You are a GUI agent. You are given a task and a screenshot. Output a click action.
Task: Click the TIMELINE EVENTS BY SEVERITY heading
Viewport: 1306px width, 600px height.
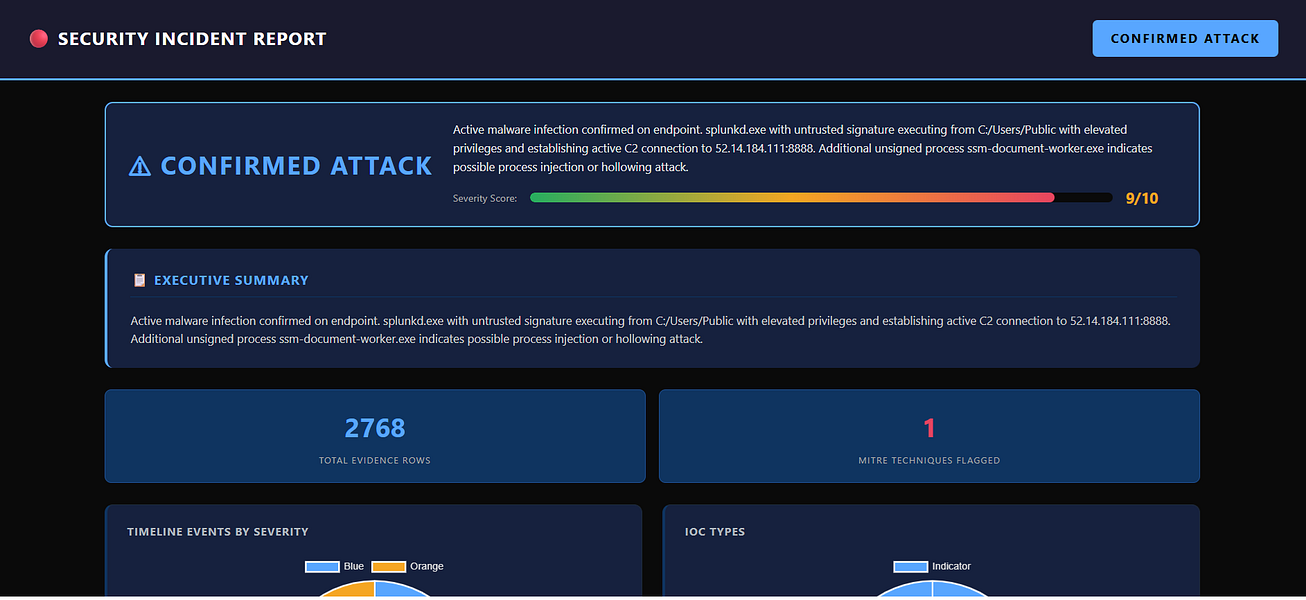point(218,532)
